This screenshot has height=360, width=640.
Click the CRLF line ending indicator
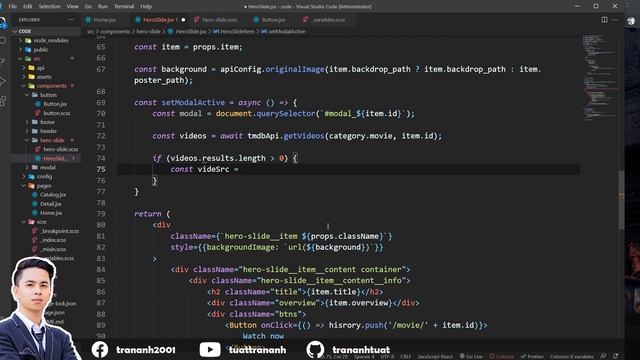(x=405, y=356)
